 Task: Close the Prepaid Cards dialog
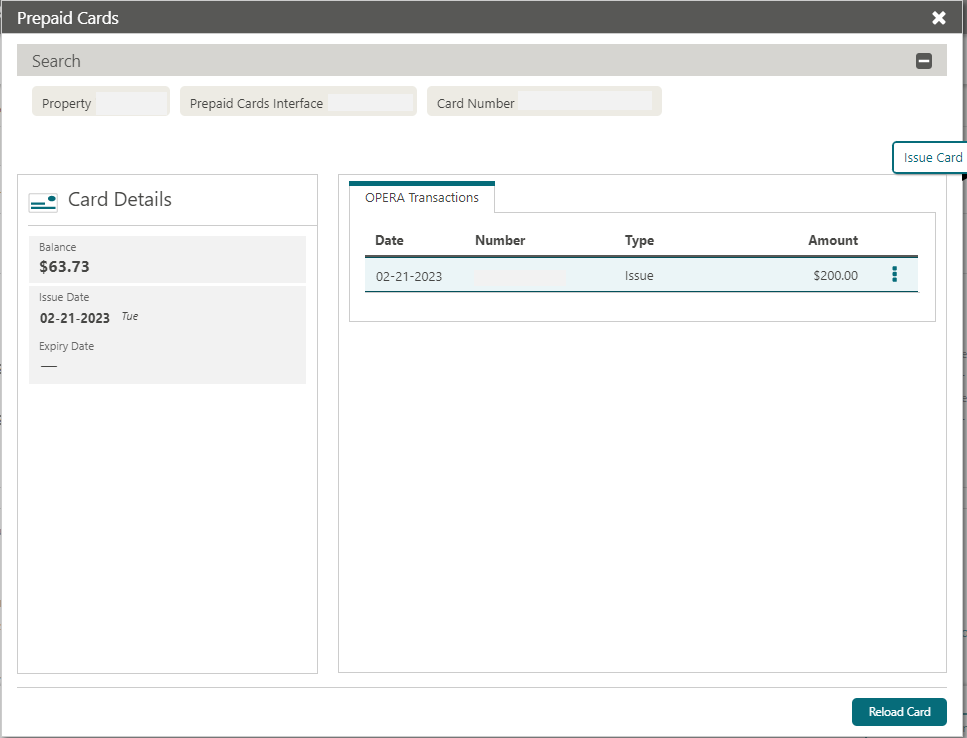click(x=938, y=17)
